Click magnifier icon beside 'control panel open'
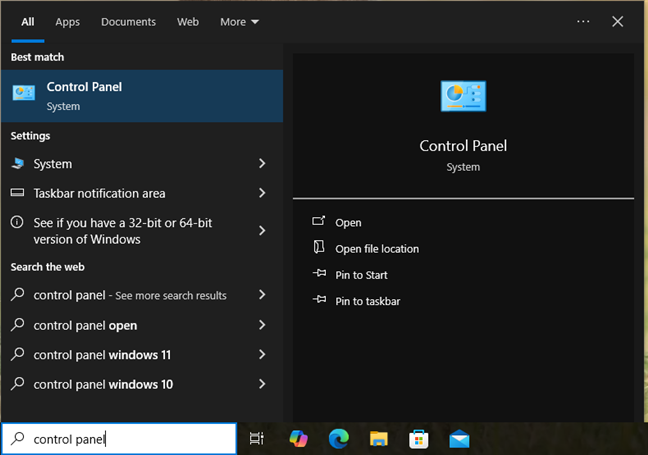Viewport: 648px width, 455px height. click(x=17, y=325)
